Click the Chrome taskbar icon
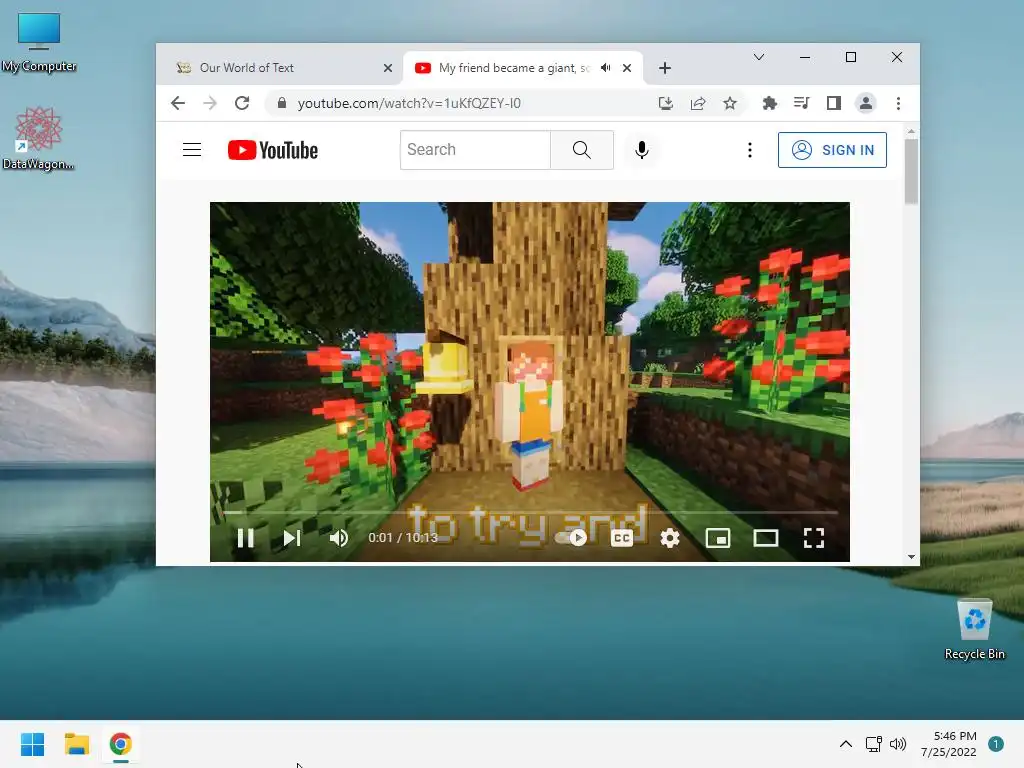The height and width of the screenshot is (768, 1024). click(121, 744)
